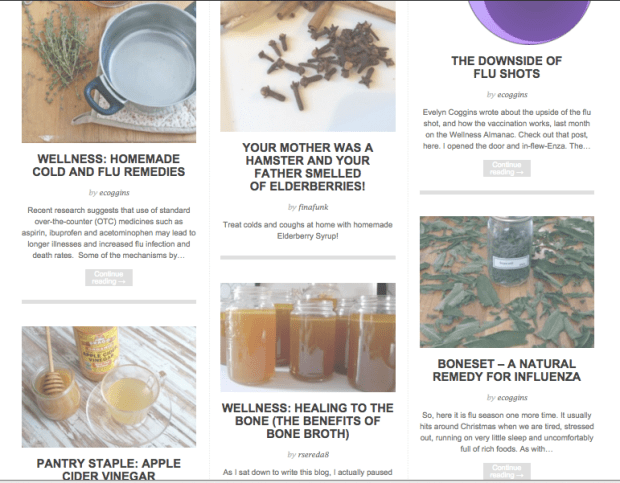The height and width of the screenshot is (483, 620).
Task: Click The Downside of Flu Shots headline
Action: (x=507, y=67)
